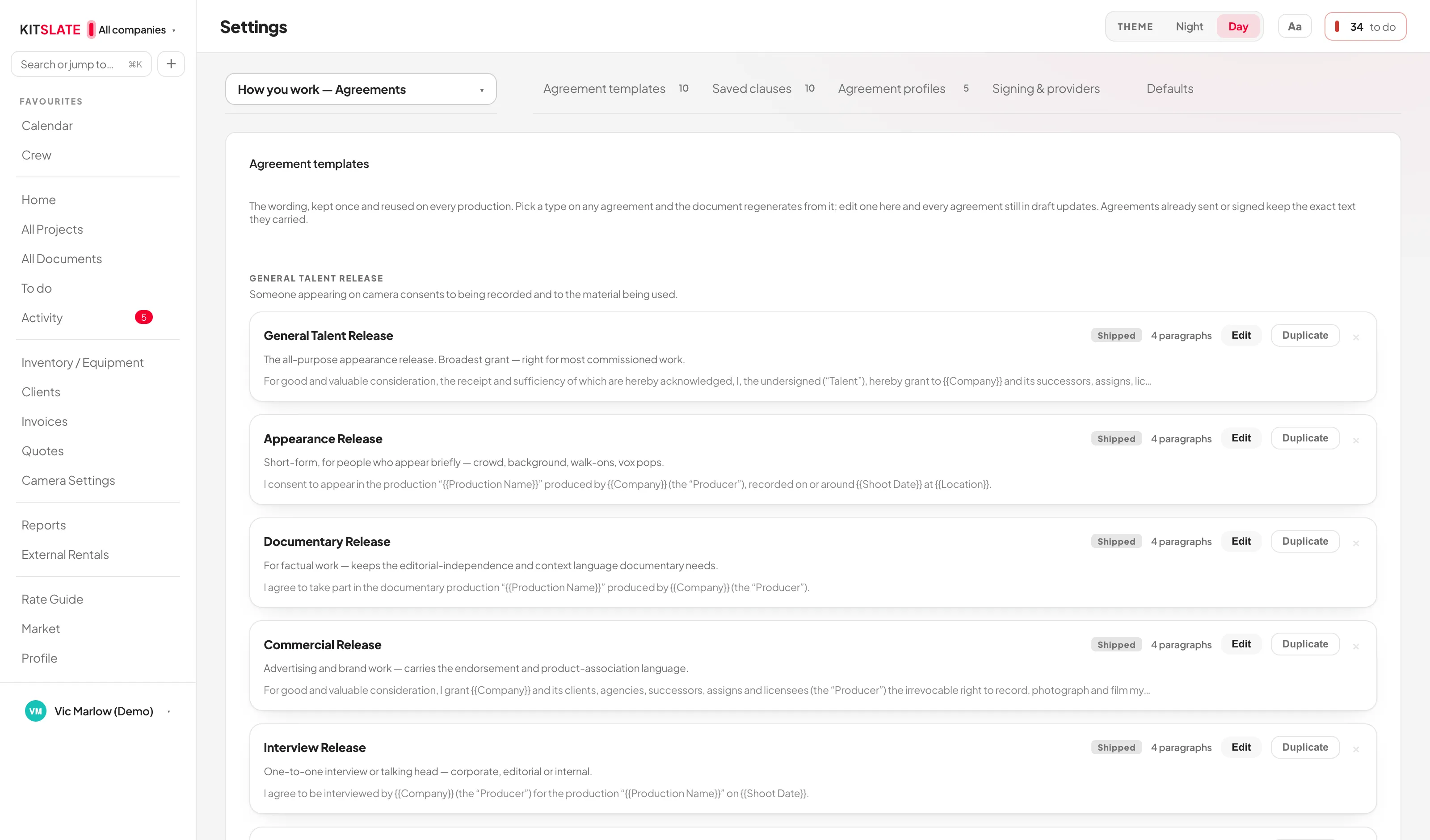Remove the Appearance Release template
Screen dimensions: 1430x840
click(1356, 440)
